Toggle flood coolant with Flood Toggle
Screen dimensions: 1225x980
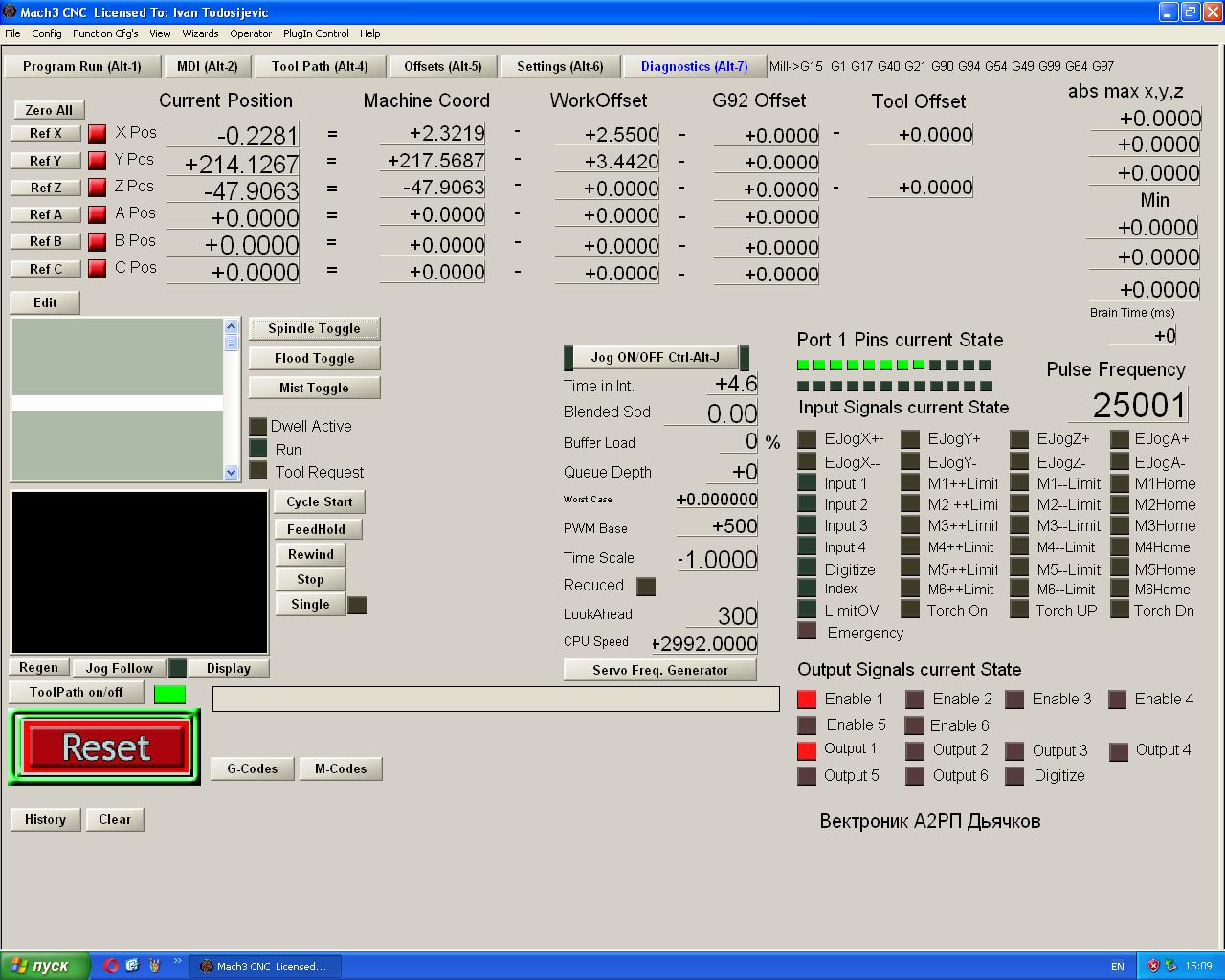[x=314, y=358]
